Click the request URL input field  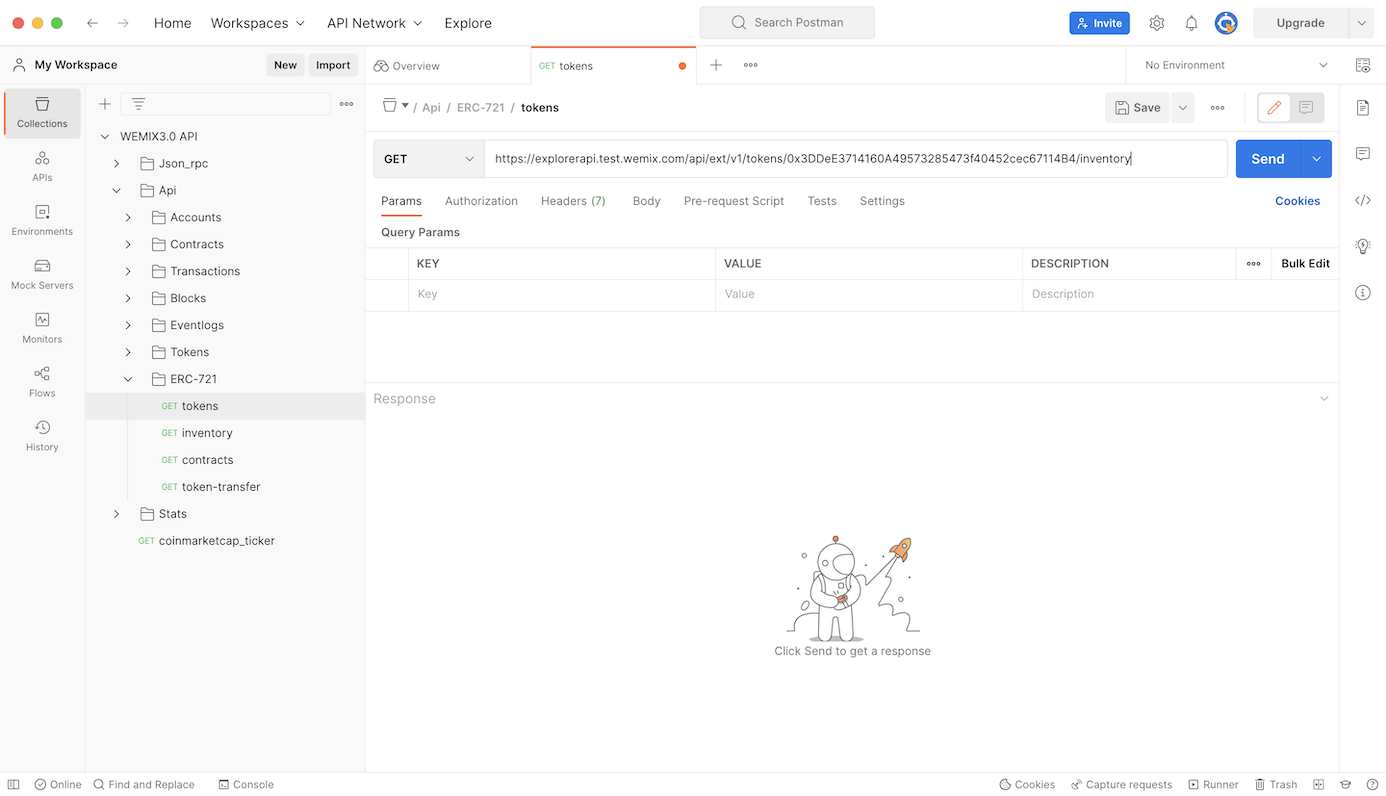coord(855,159)
